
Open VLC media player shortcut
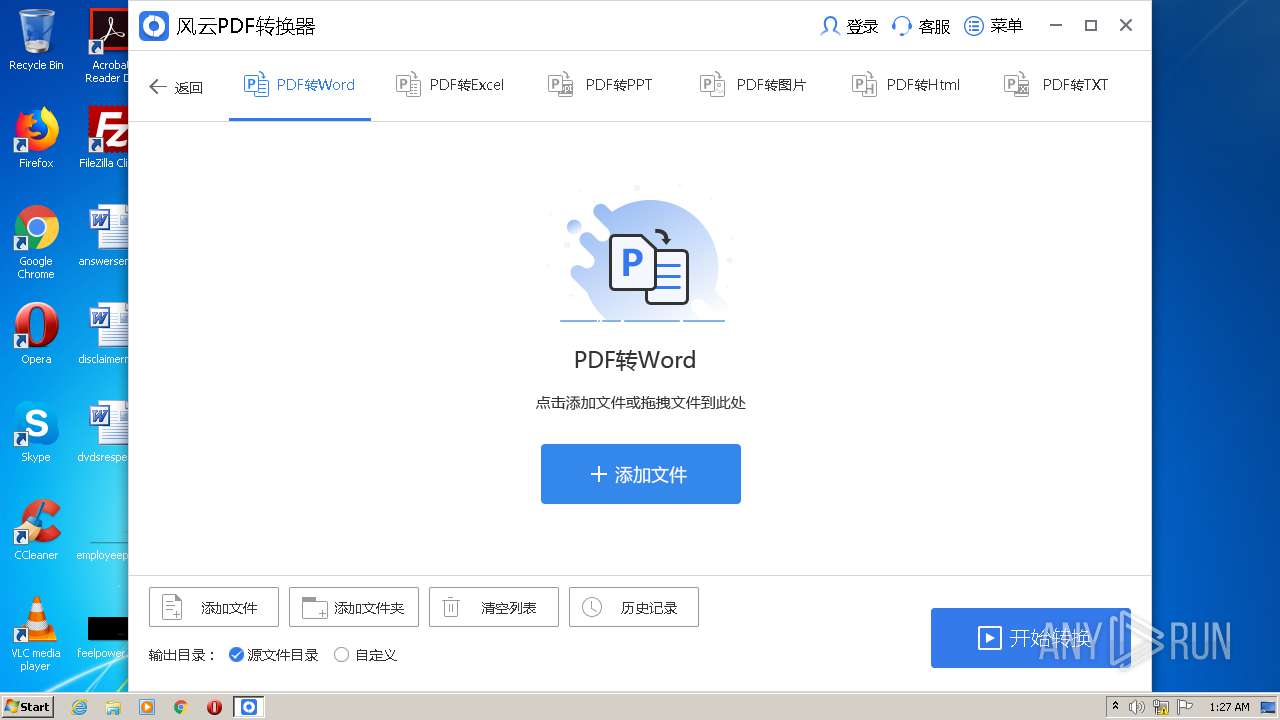coord(36,634)
